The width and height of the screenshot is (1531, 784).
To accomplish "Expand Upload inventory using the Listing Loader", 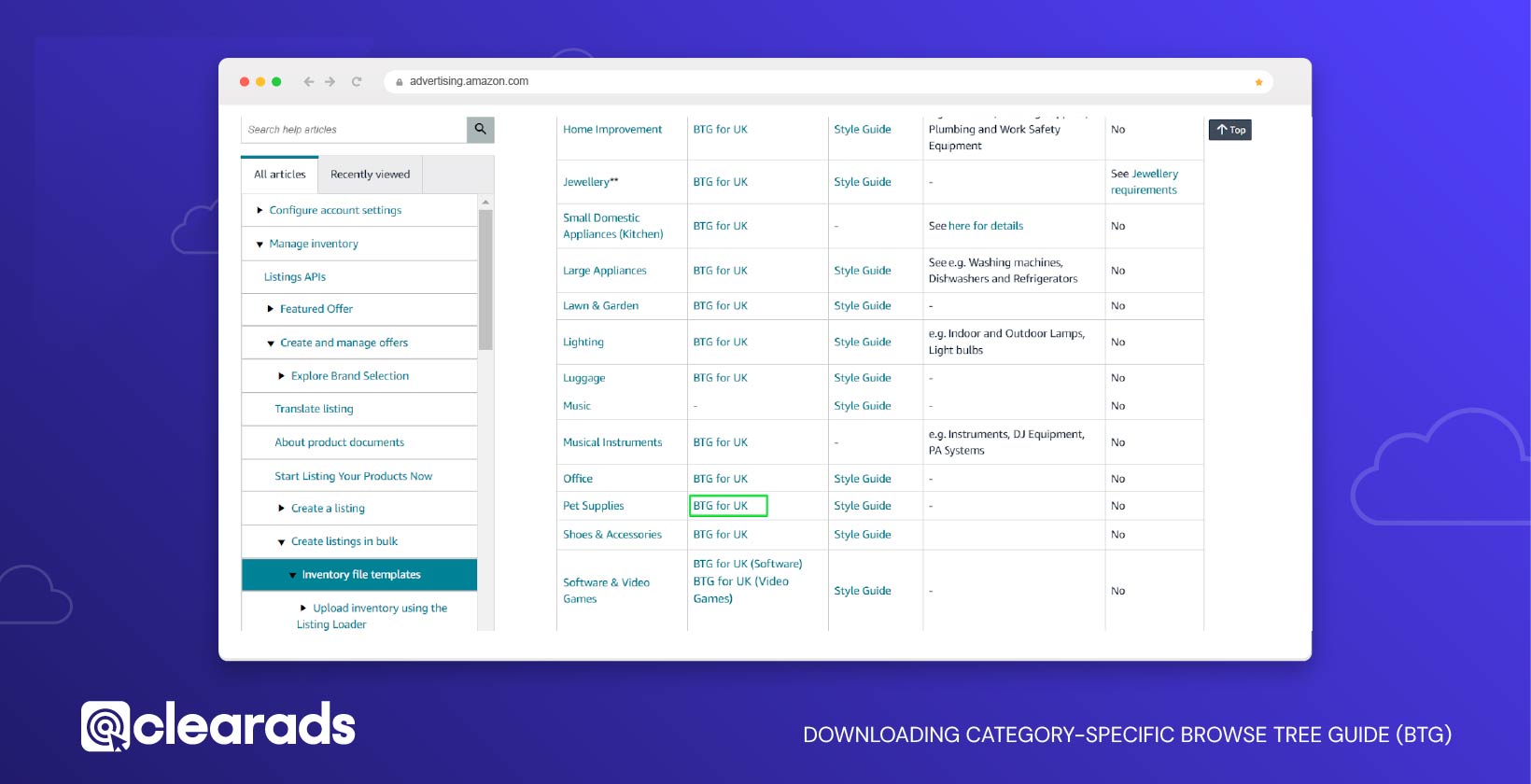I will [302, 609].
